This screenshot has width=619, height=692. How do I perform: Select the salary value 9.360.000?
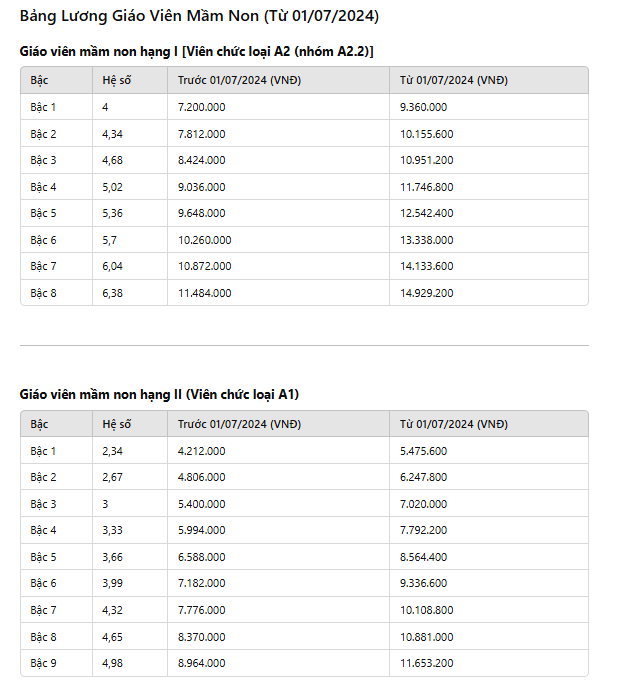[424, 107]
